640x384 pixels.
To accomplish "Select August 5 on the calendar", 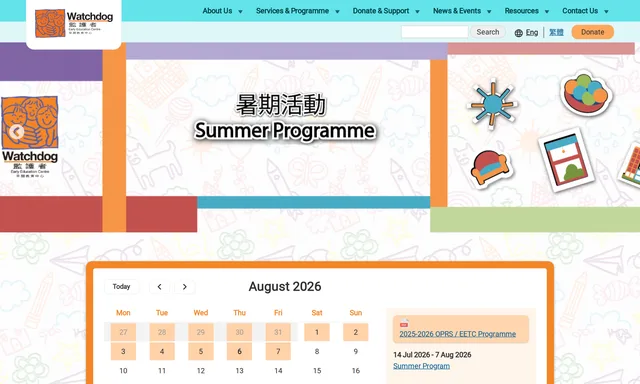I will click(201, 351).
